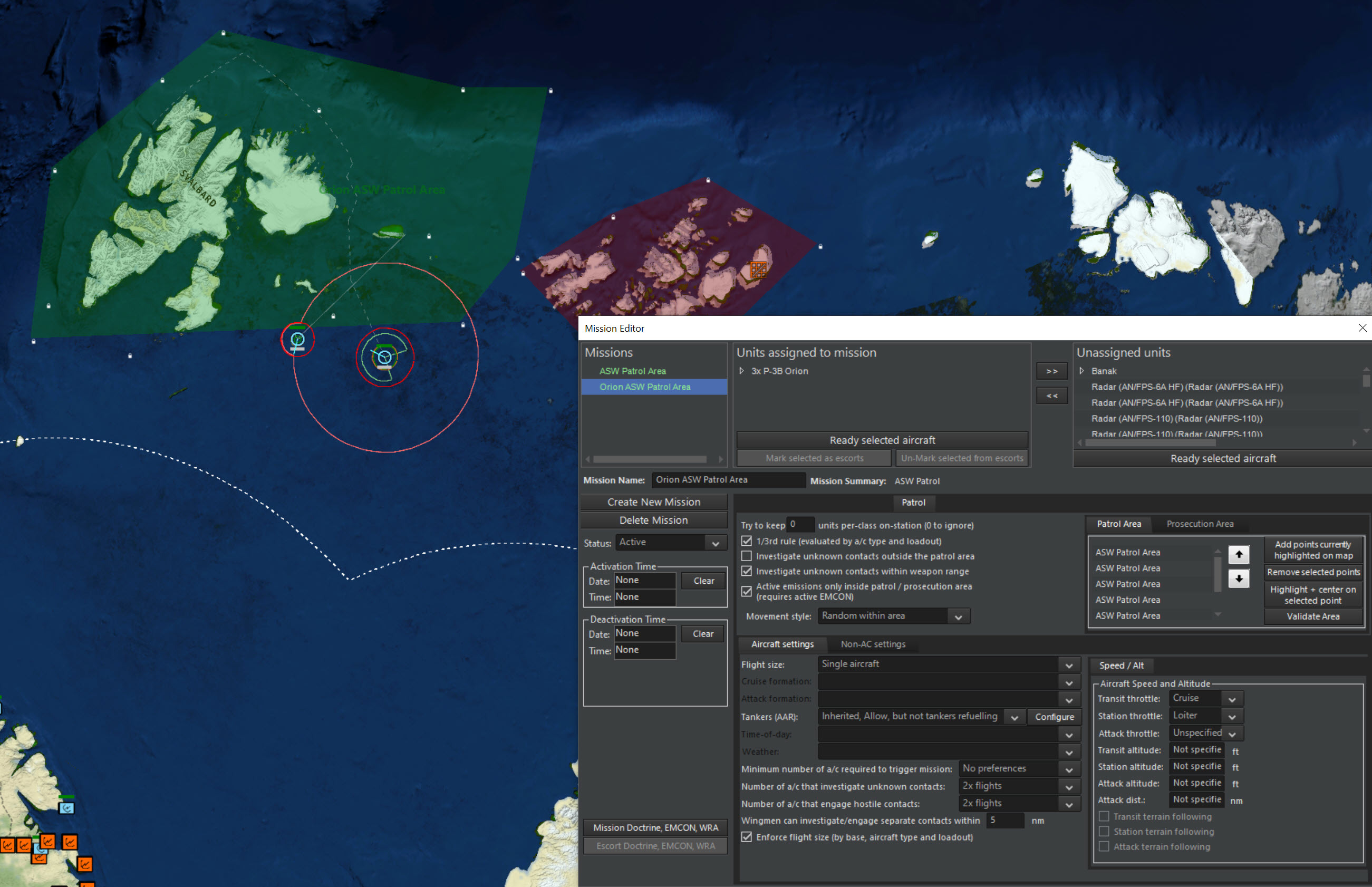Click the move-point-down arrow icon
This screenshot has height=887, width=1372.
[x=1239, y=579]
